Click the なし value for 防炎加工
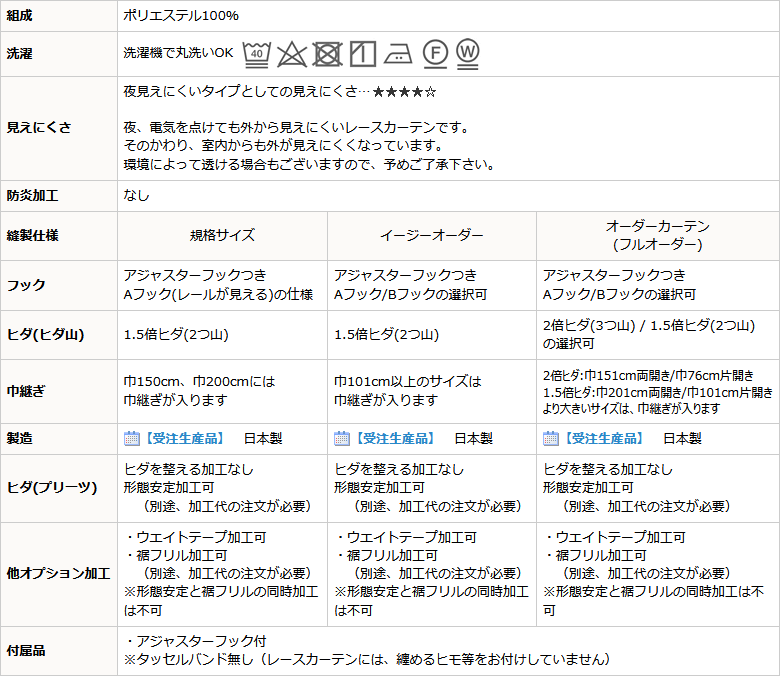The height and width of the screenshot is (676, 780). click(x=136, y=195)
